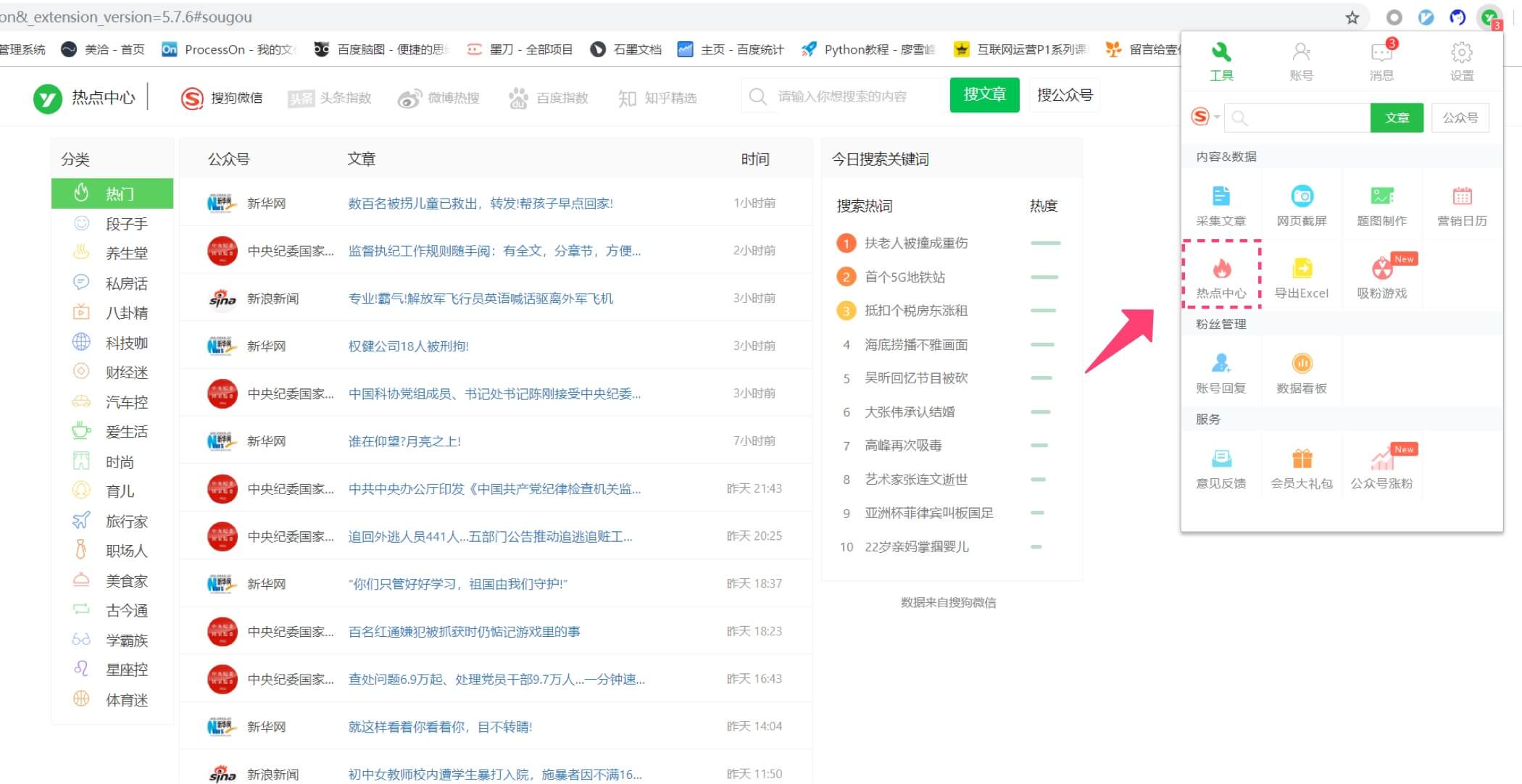
Task: Click the 搜公众号 button
Action: [1064, 95]
